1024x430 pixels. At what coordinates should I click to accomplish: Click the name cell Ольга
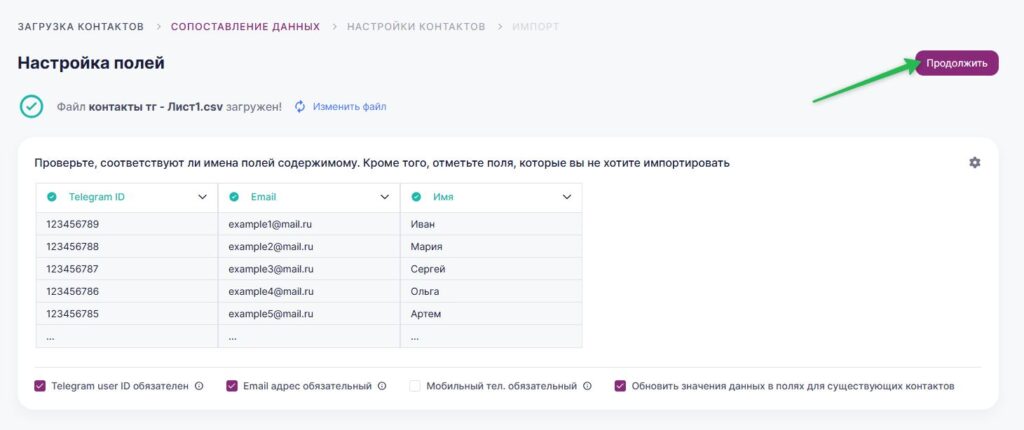pyautogui.click(x=491, y=291)
